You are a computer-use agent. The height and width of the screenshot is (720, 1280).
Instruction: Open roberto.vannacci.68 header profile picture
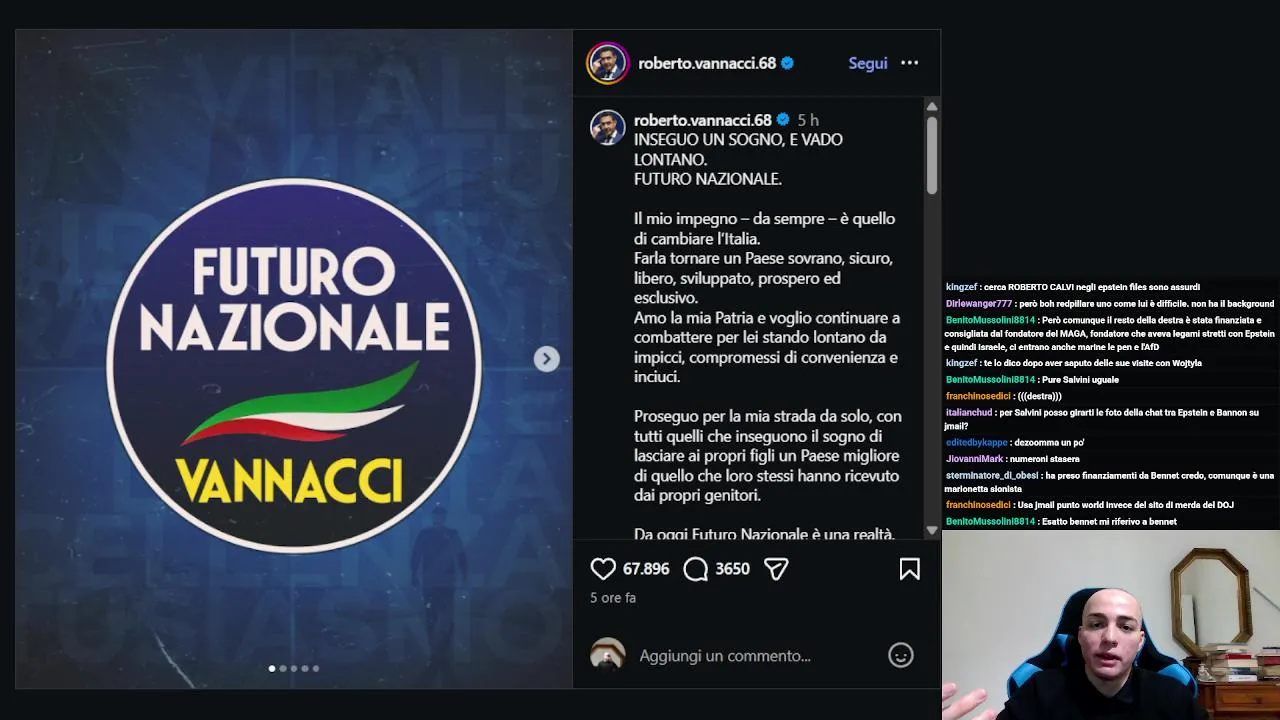point(607,63)
